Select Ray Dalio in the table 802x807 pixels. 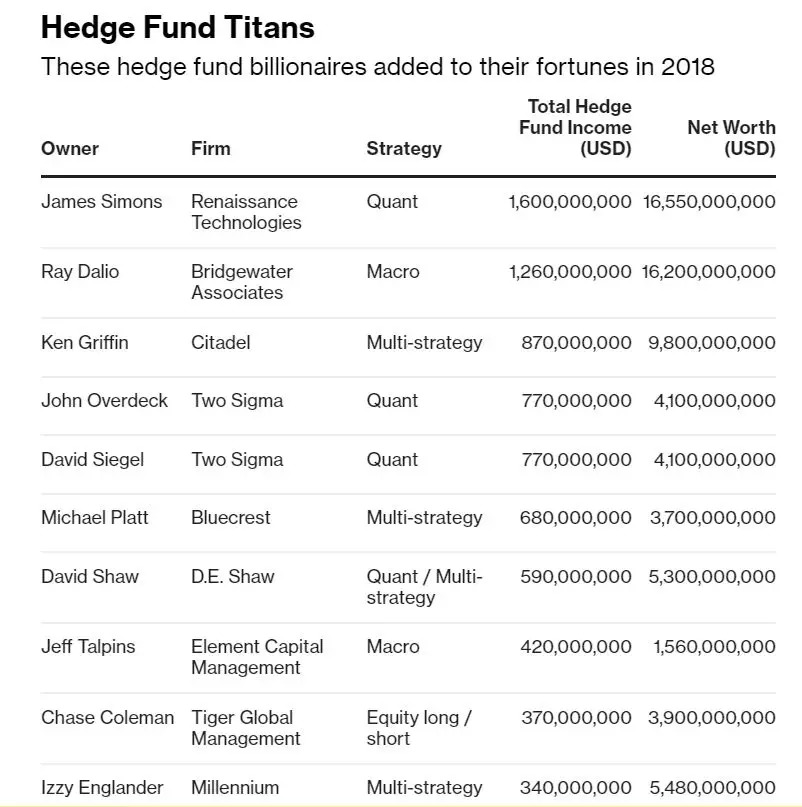80,272
